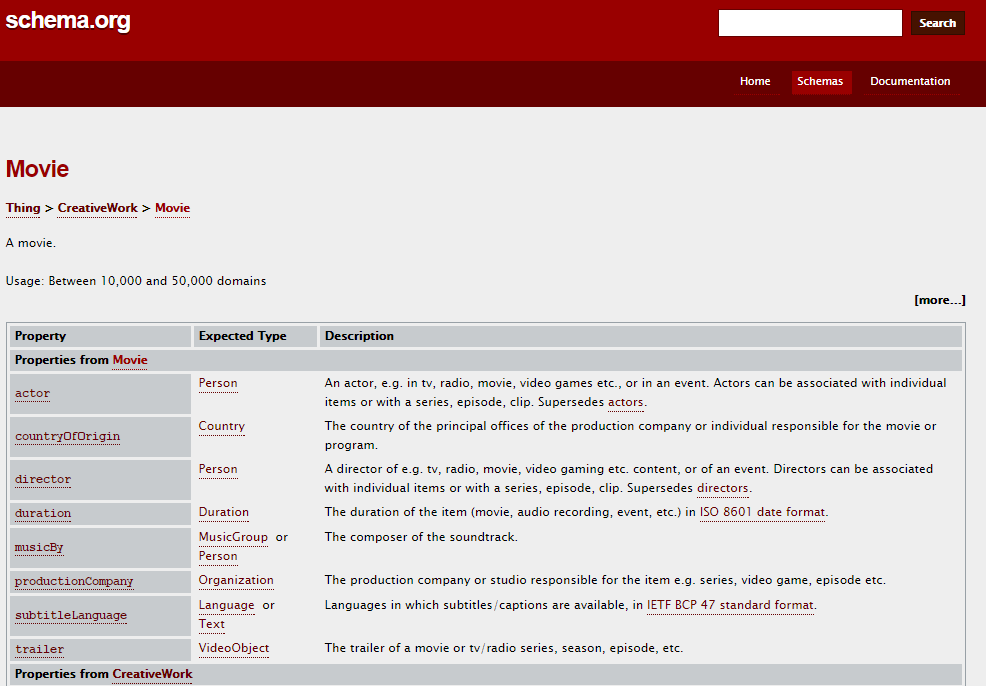Open the IETF BCP 47 standard format link
Screen dimensions: 986x686
(x=731, y=606)
